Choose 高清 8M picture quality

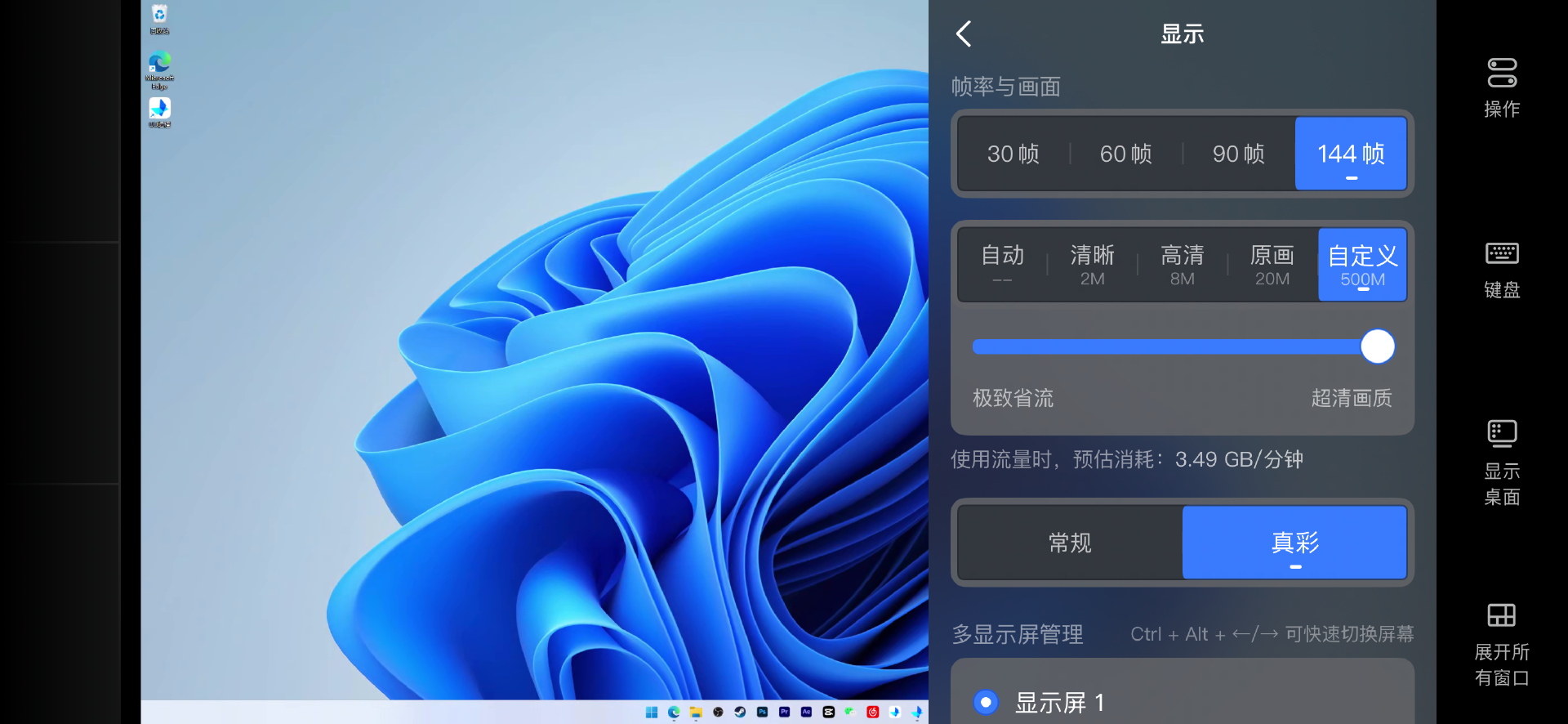pos(1183,265)
